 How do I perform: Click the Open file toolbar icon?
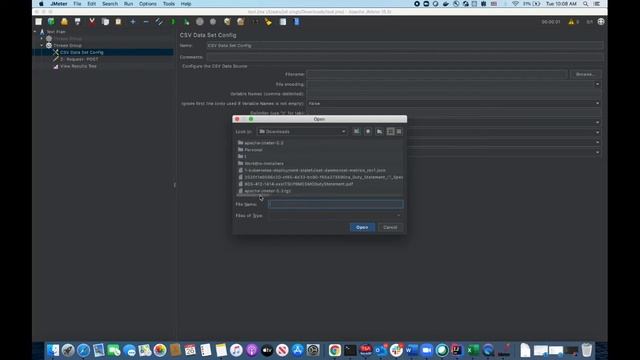coord(64,22)
